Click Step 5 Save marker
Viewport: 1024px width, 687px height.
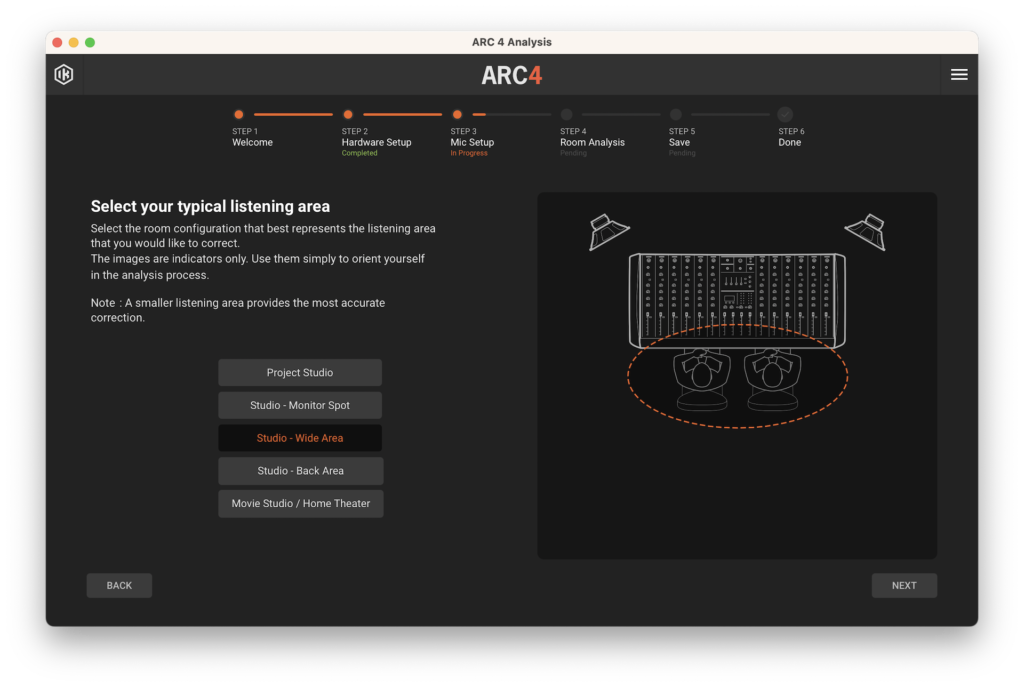[676, 115]
